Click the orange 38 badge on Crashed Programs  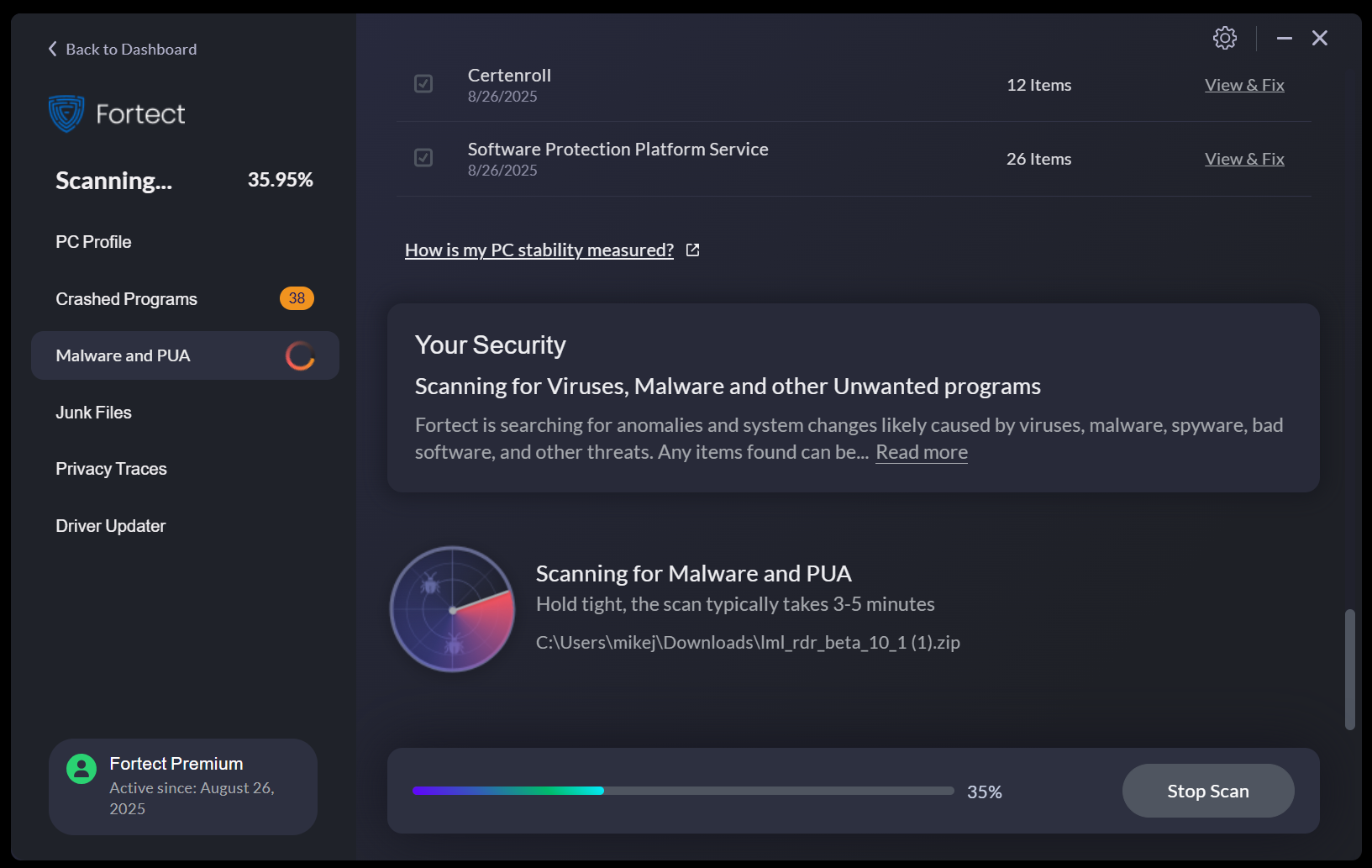click(297, 298)
